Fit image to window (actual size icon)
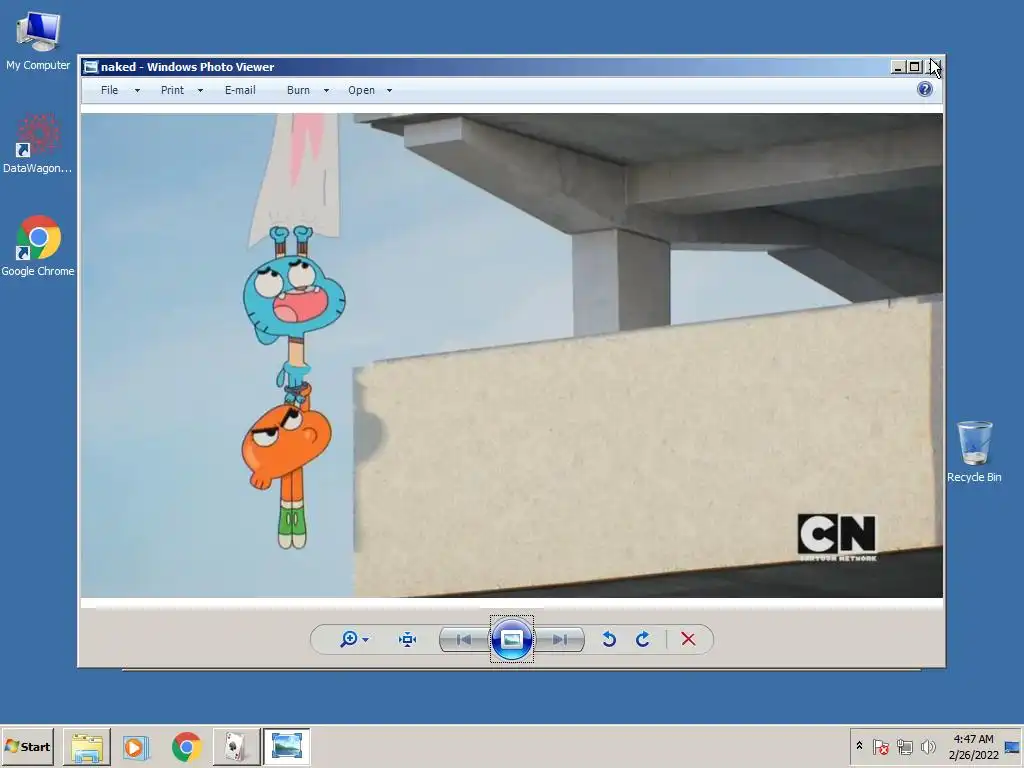The image size is (1024, 768). coord(408,639)
